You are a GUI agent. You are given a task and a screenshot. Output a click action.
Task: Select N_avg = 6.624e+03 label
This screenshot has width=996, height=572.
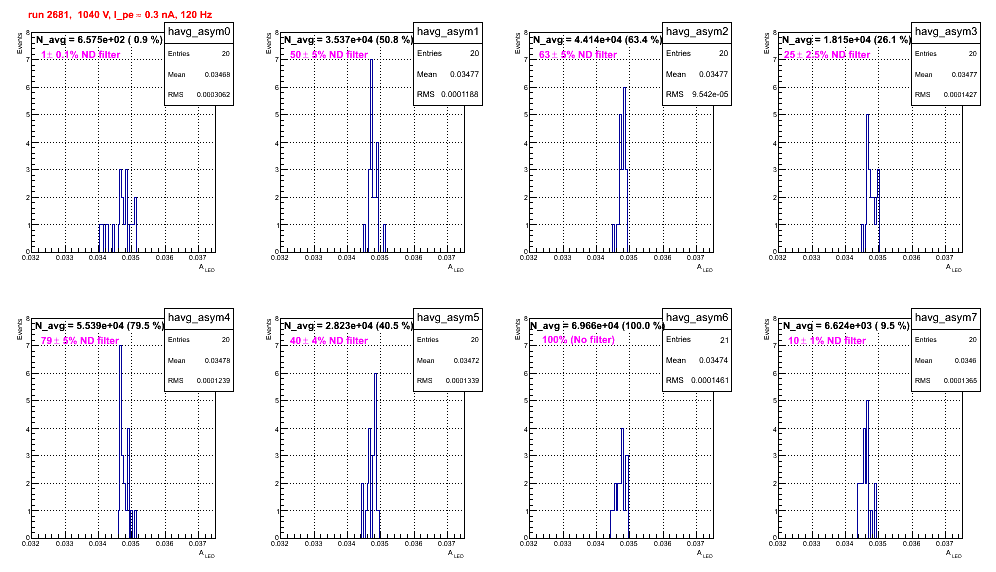click(x=846, y=325)
